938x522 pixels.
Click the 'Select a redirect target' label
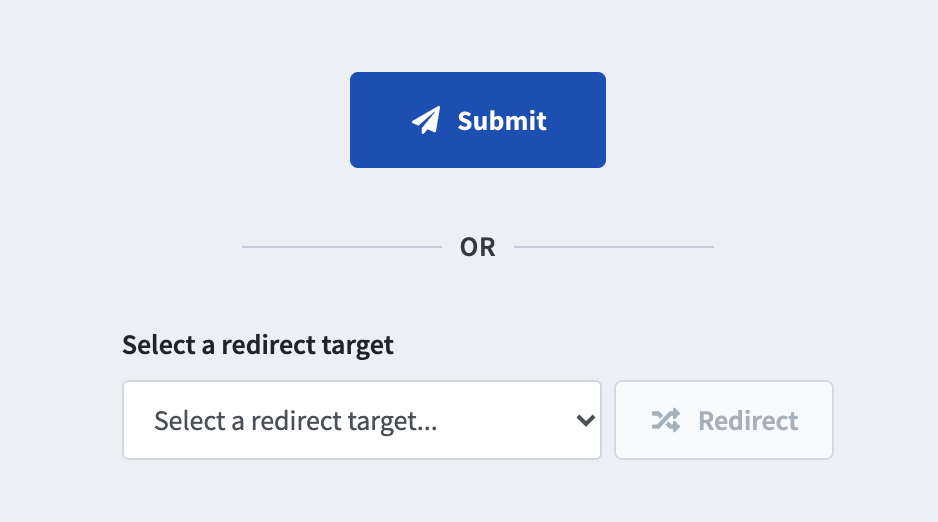(258, 345)
